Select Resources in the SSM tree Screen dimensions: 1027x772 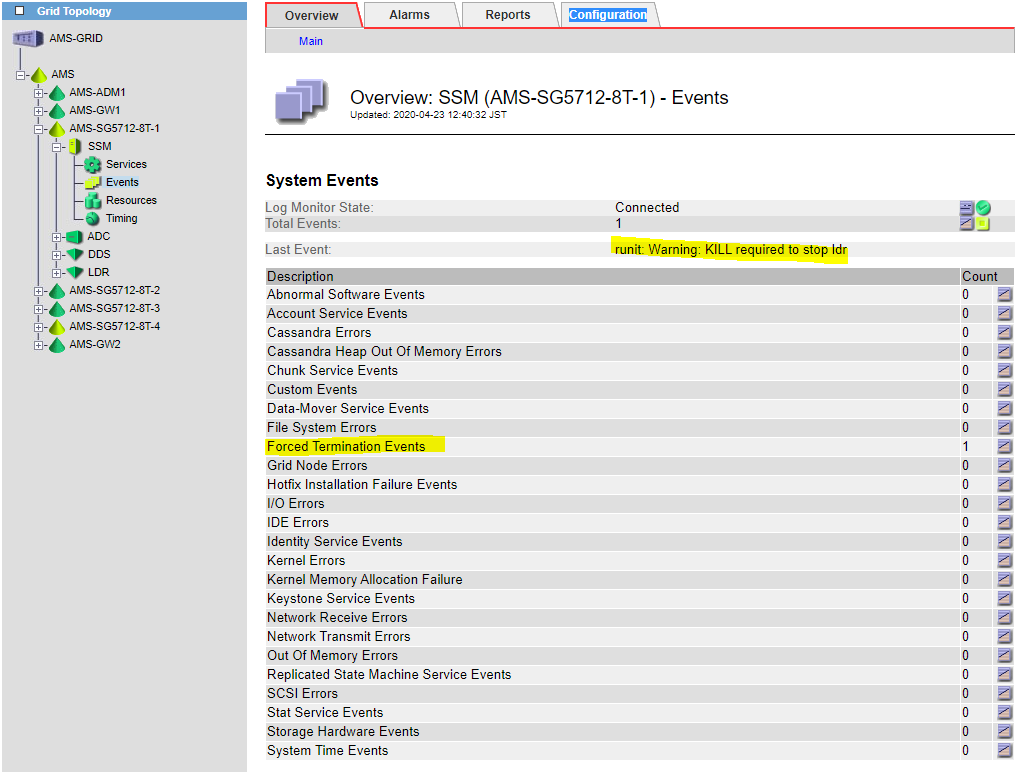pos(131,200)
